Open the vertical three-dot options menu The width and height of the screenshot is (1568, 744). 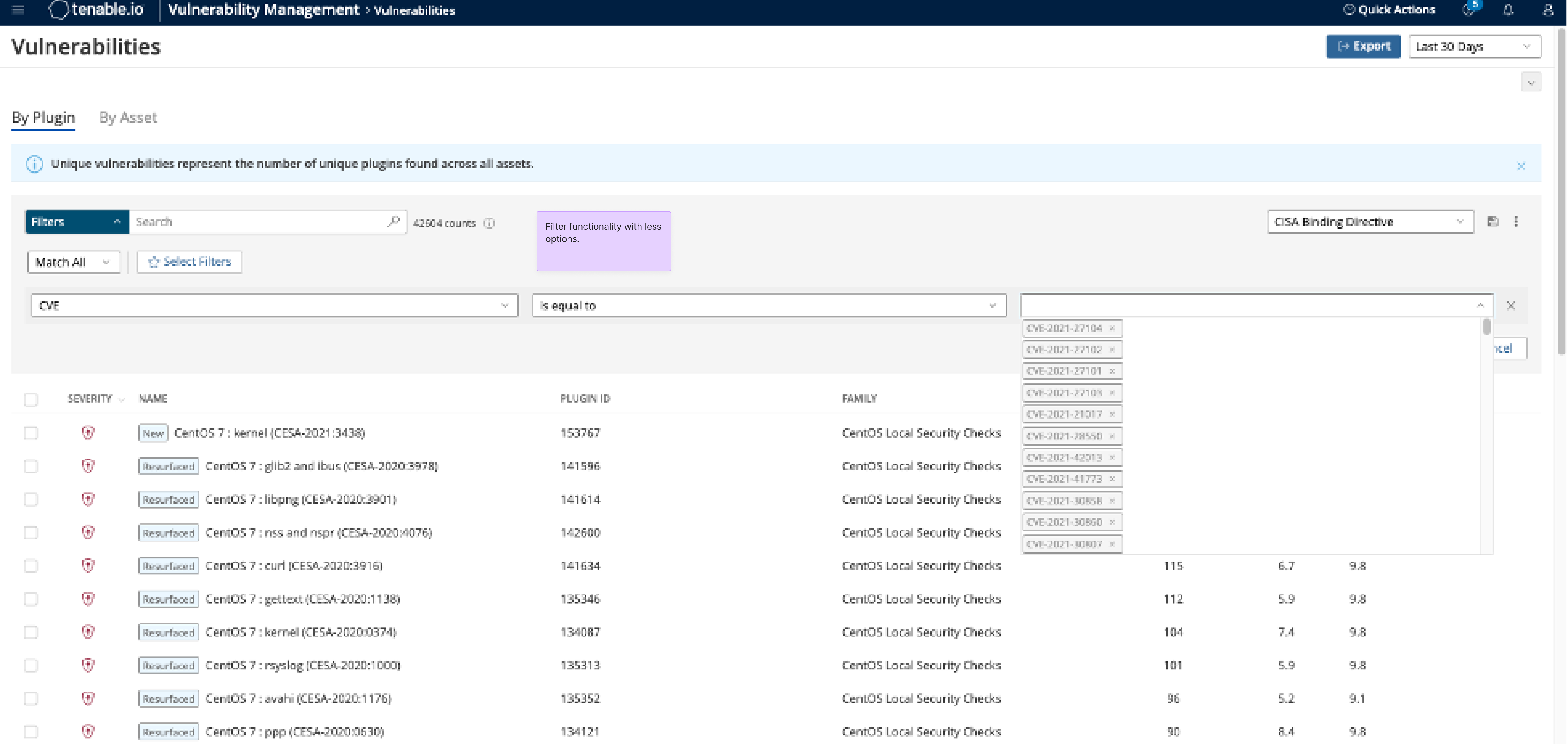pos(1516,222)
